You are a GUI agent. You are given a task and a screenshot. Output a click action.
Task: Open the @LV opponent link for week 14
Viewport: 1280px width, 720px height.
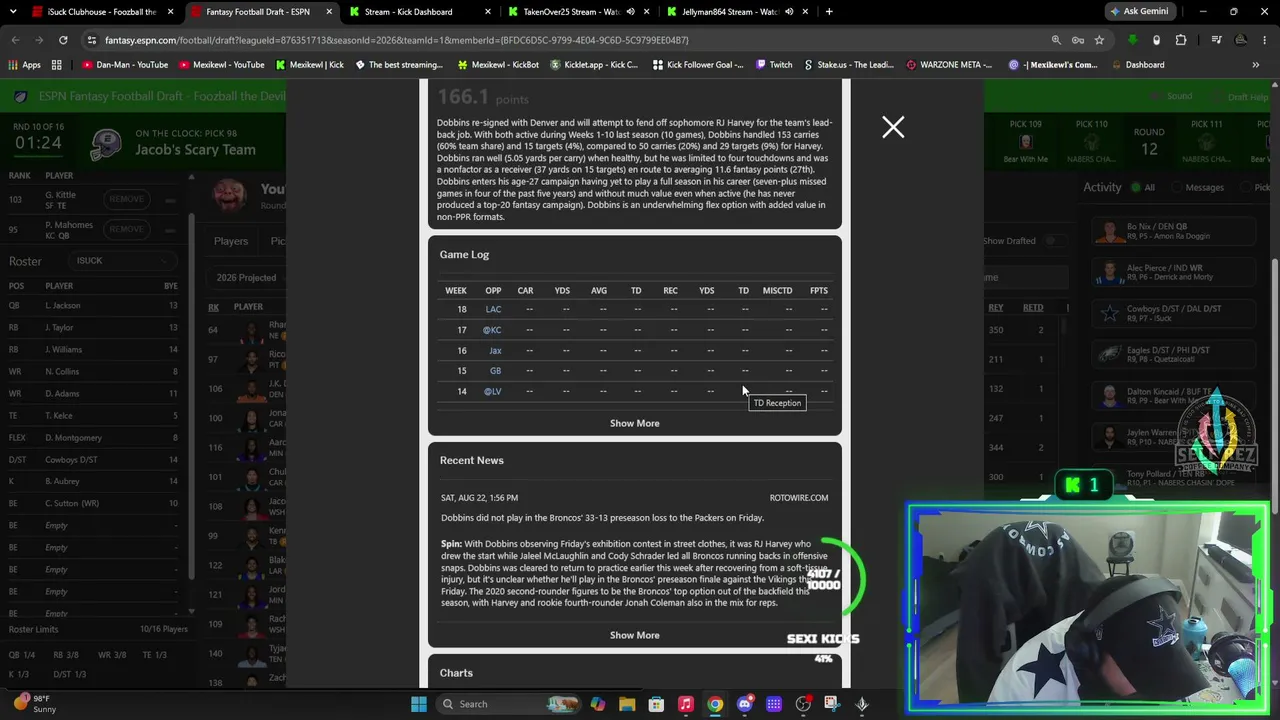(x=492, y=391)
